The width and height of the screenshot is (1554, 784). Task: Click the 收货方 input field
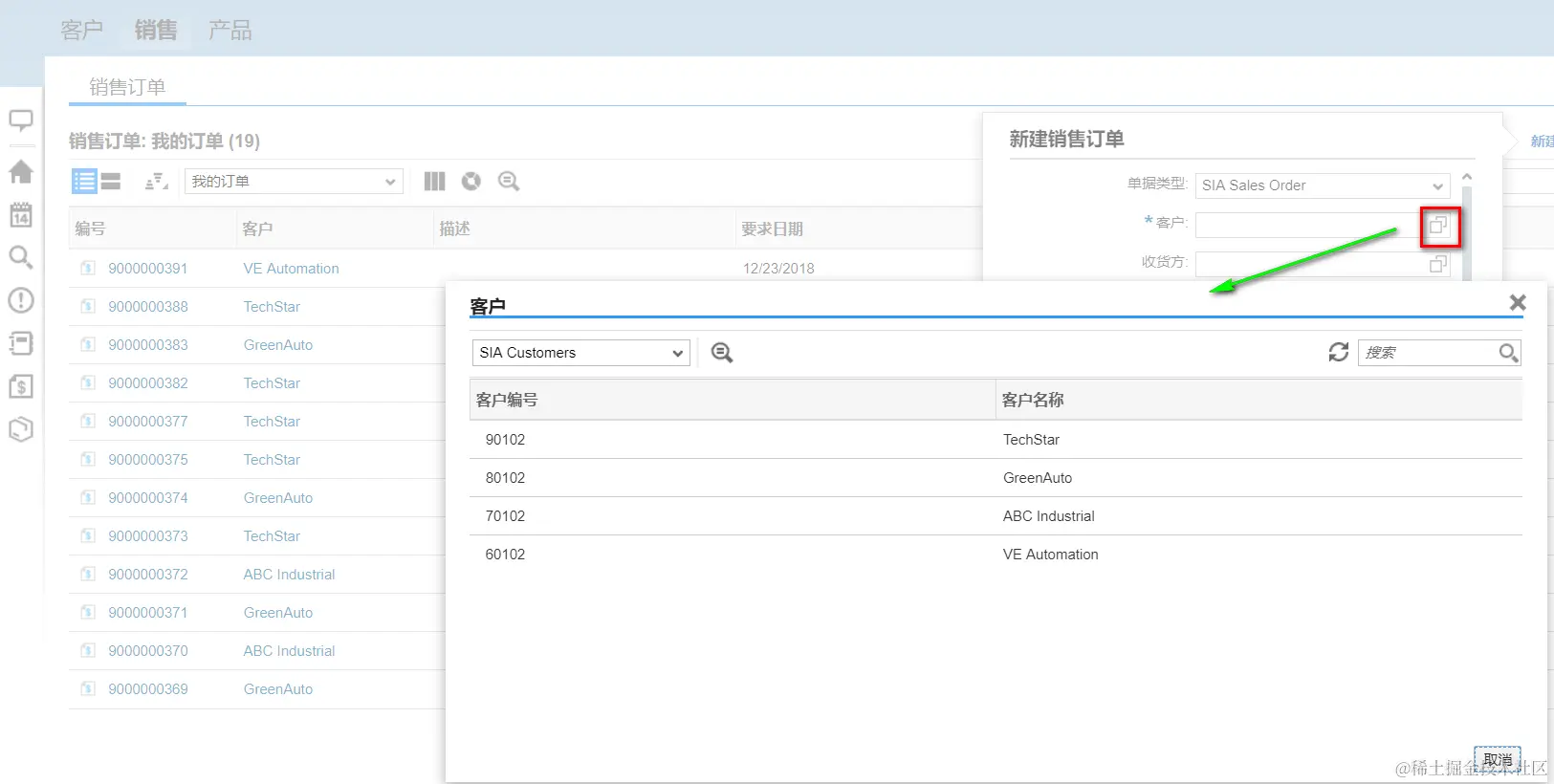coord(1308,264)
